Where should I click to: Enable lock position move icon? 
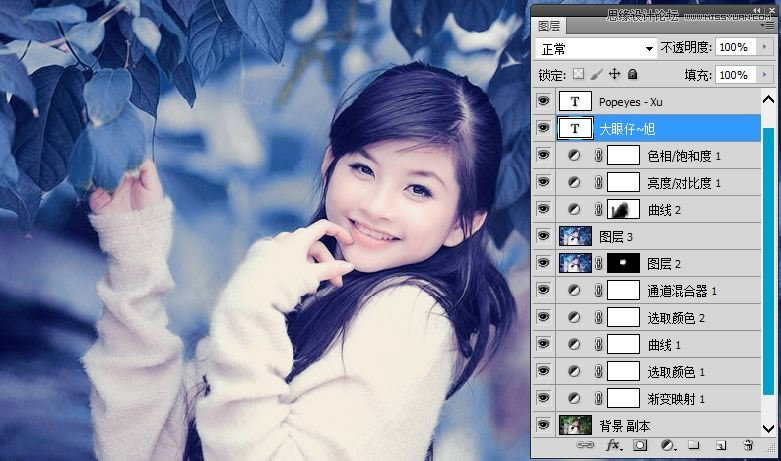(614, 75)
